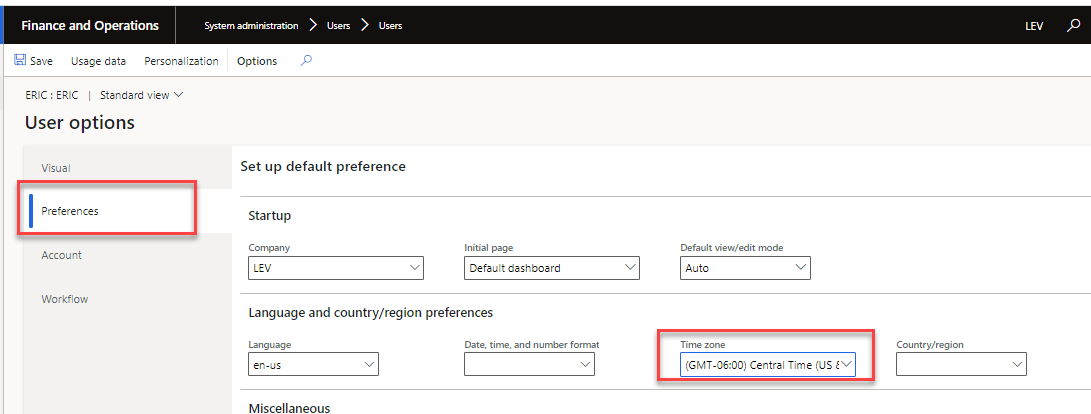Open the Usage data page
Image resolution: width=1091 pixels, height=414 pixels.
click(x=98, y=61)
